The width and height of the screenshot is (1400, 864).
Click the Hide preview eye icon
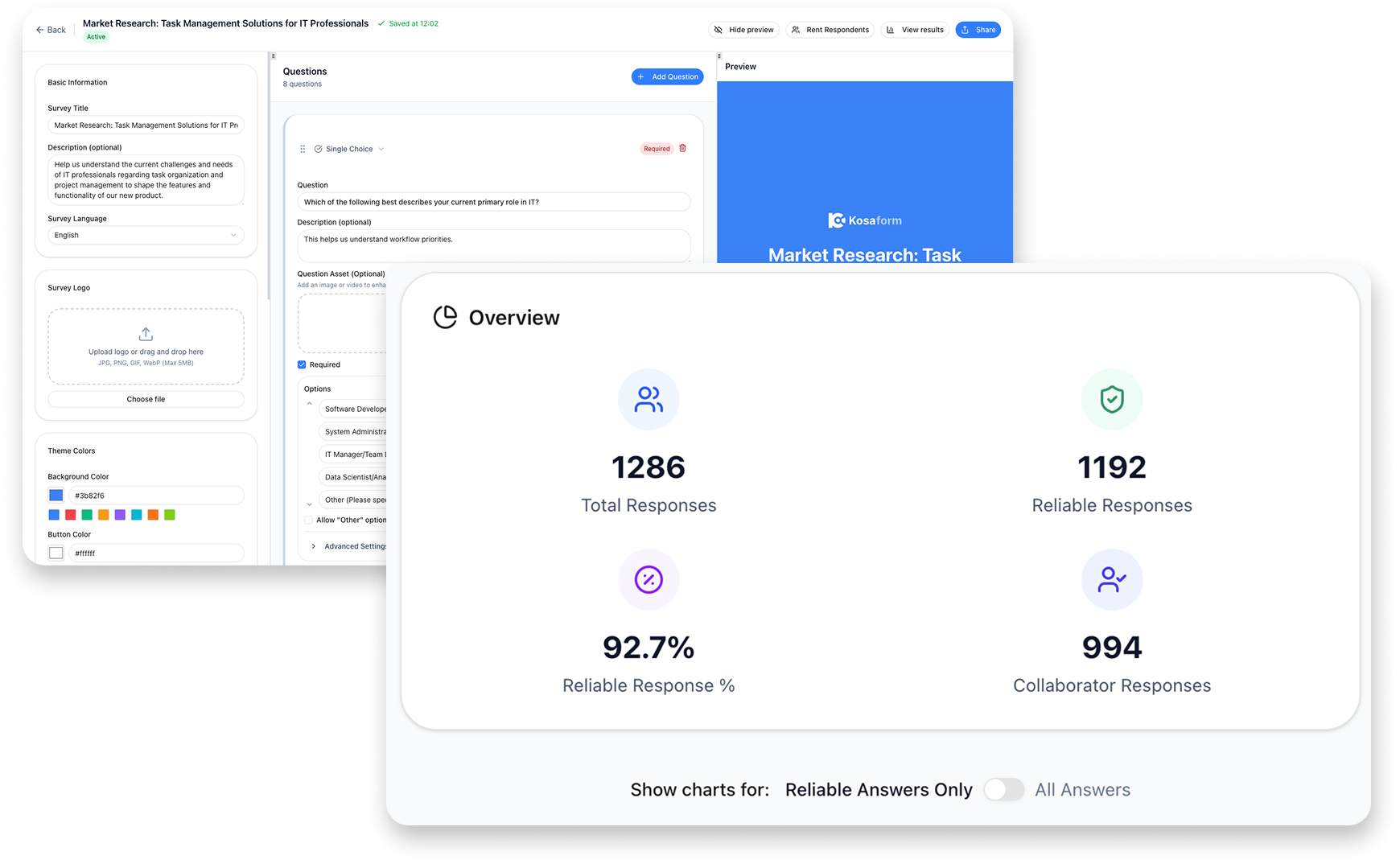point(718,29)
